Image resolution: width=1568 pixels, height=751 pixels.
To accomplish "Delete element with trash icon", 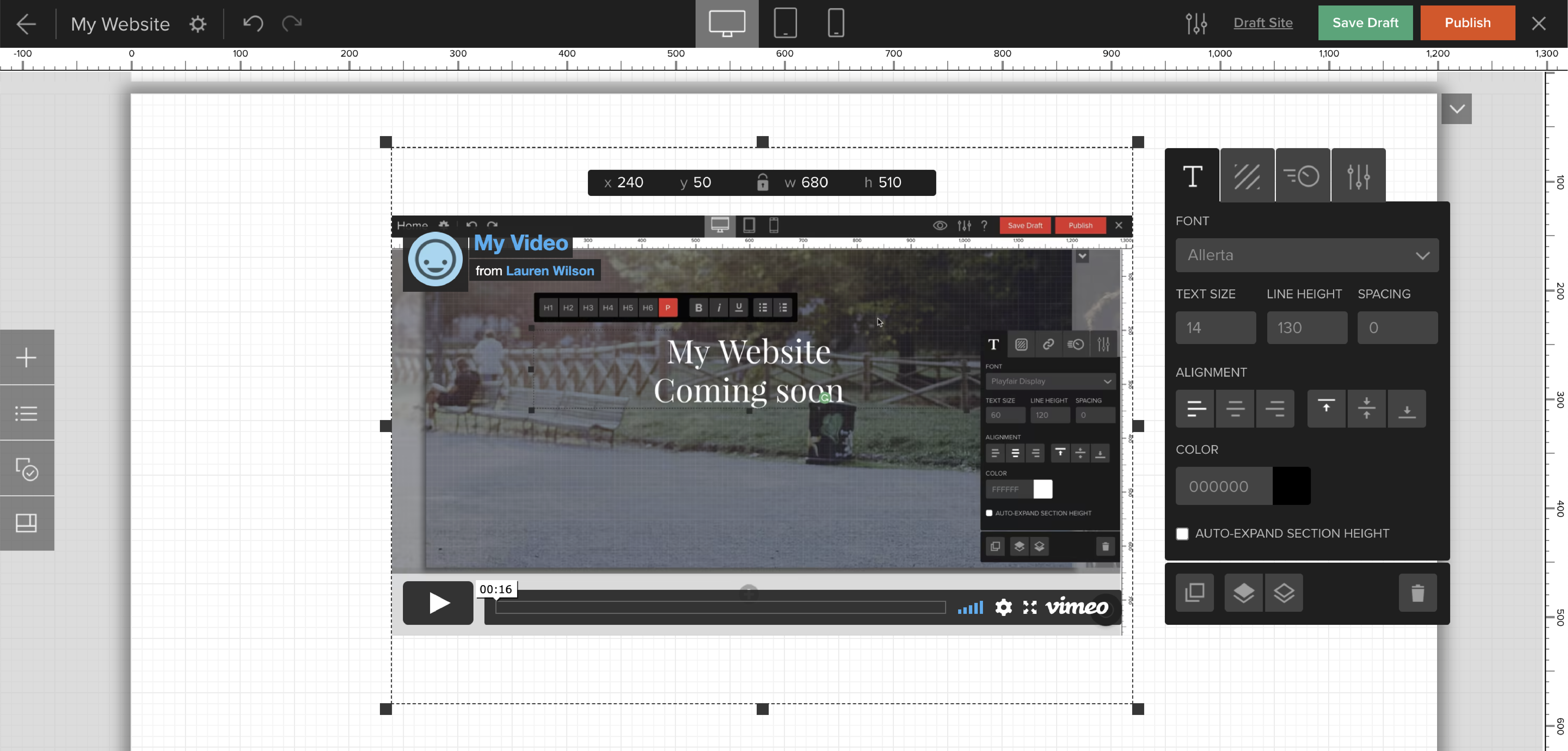I will coord(1418,592).
